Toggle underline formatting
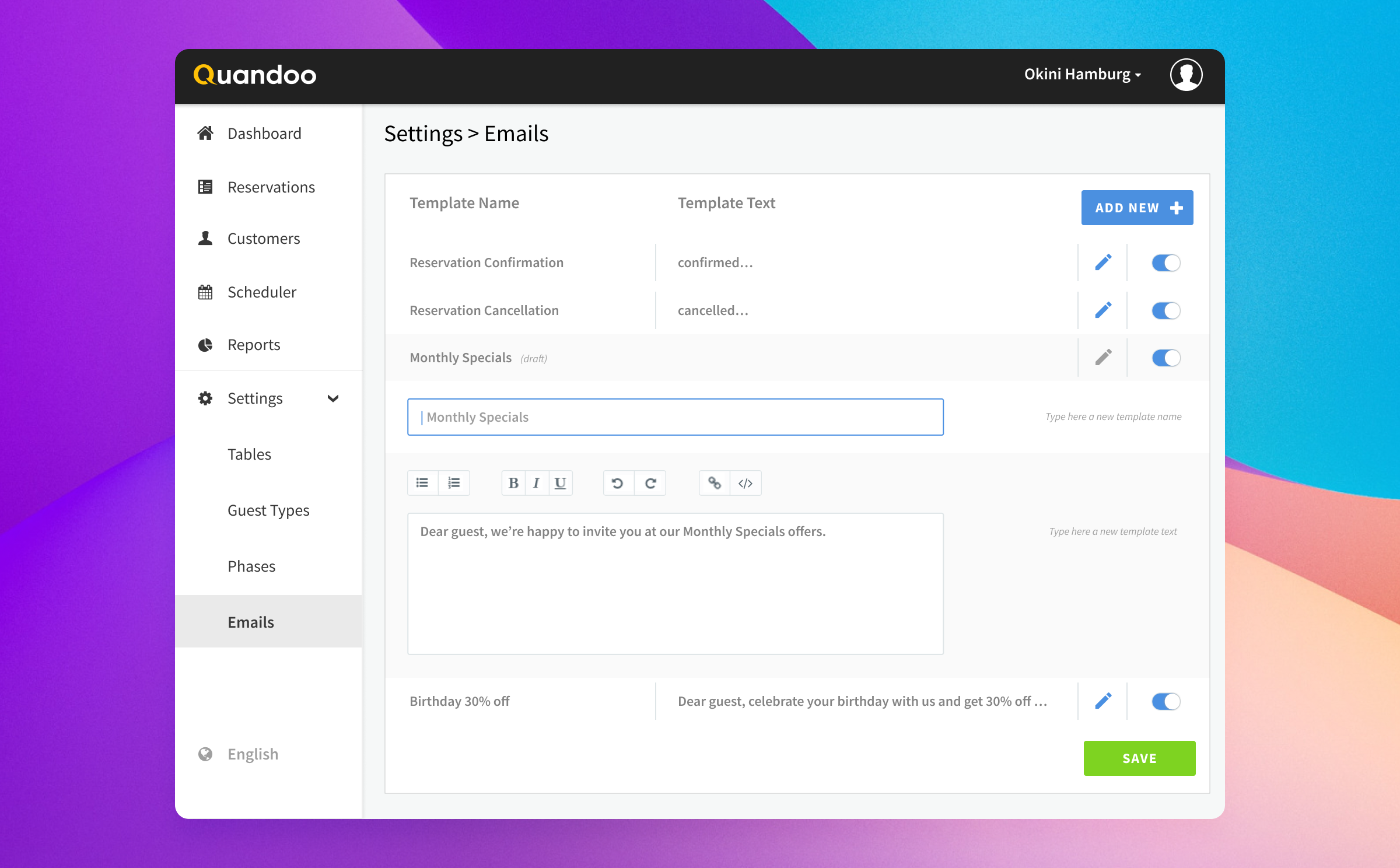The height and width of the screenshot is (868, 1400). 561,483
